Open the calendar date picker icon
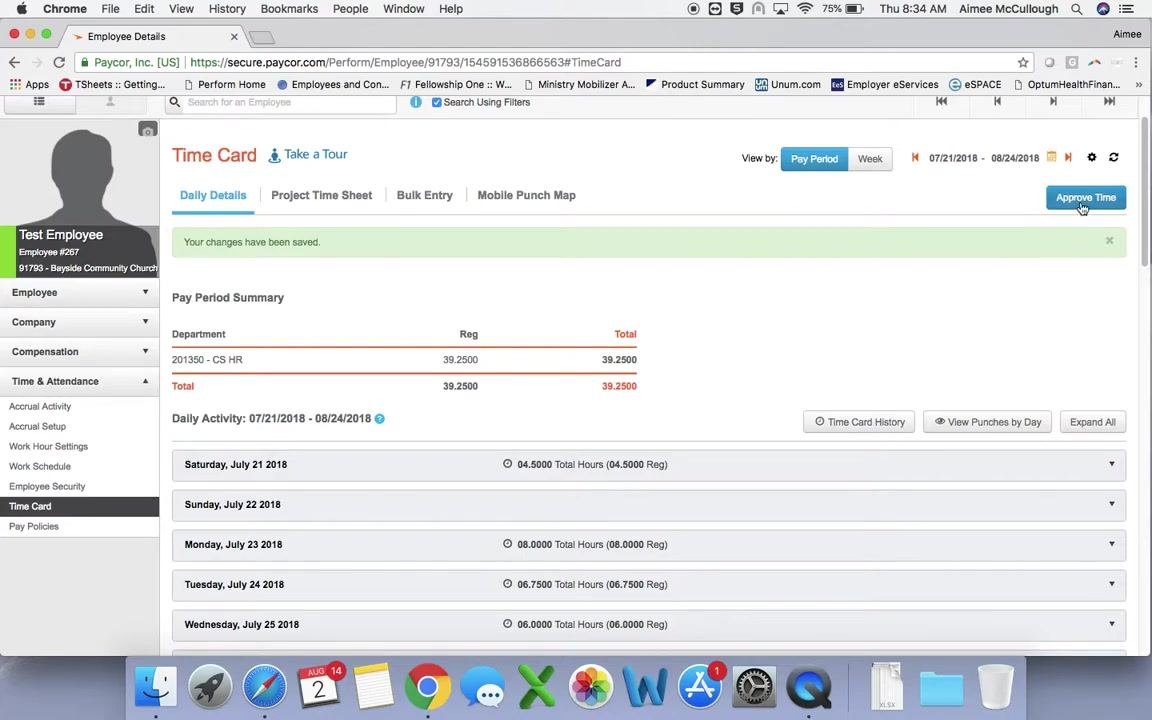The image size is (1152, 720). tap(1051, 157)
